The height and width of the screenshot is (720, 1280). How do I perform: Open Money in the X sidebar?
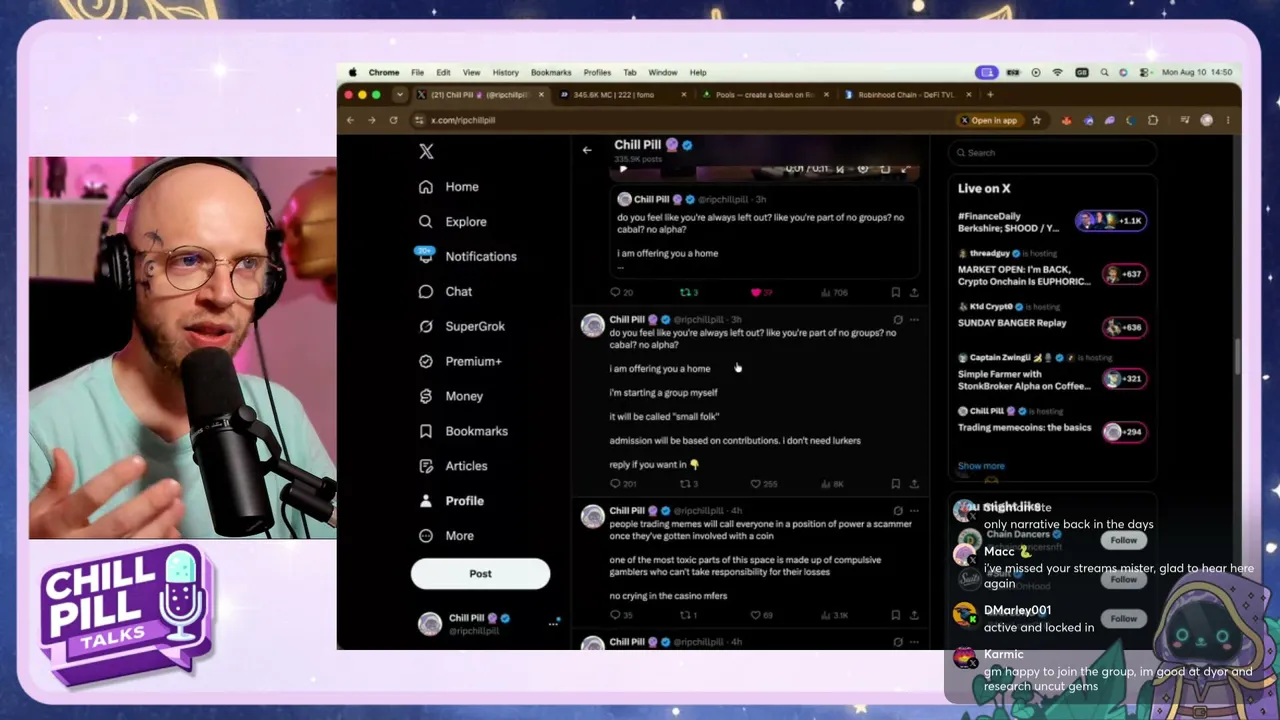tap(451, 396)
